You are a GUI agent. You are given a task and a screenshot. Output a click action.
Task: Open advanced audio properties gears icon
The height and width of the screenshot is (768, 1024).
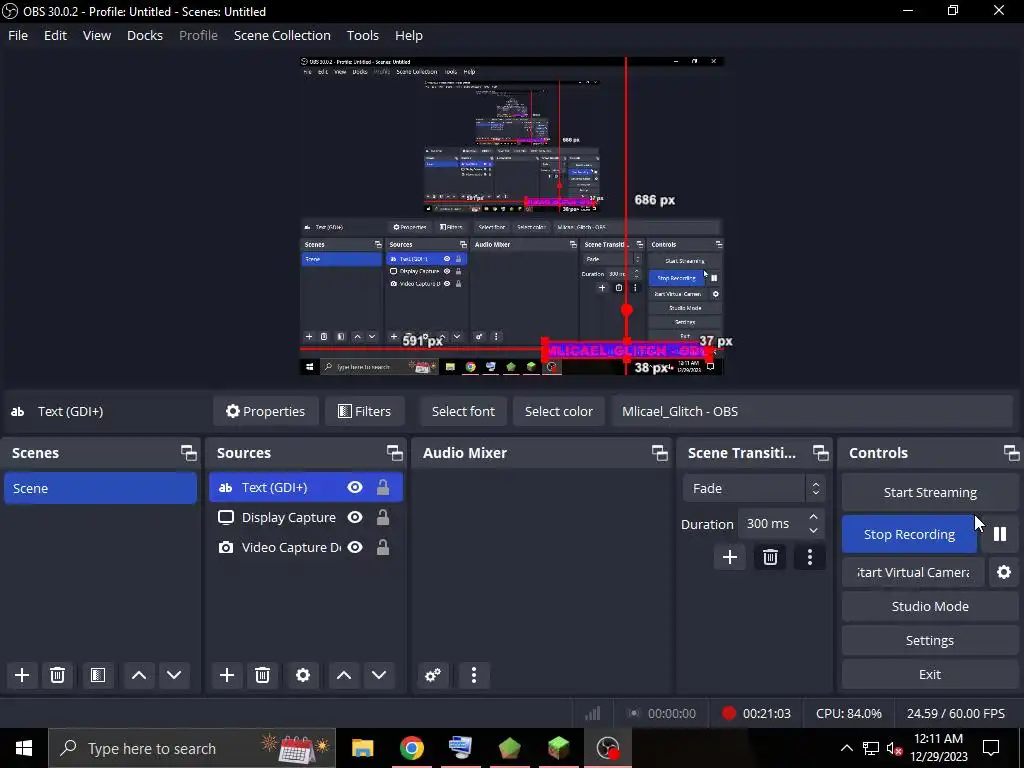432,675
